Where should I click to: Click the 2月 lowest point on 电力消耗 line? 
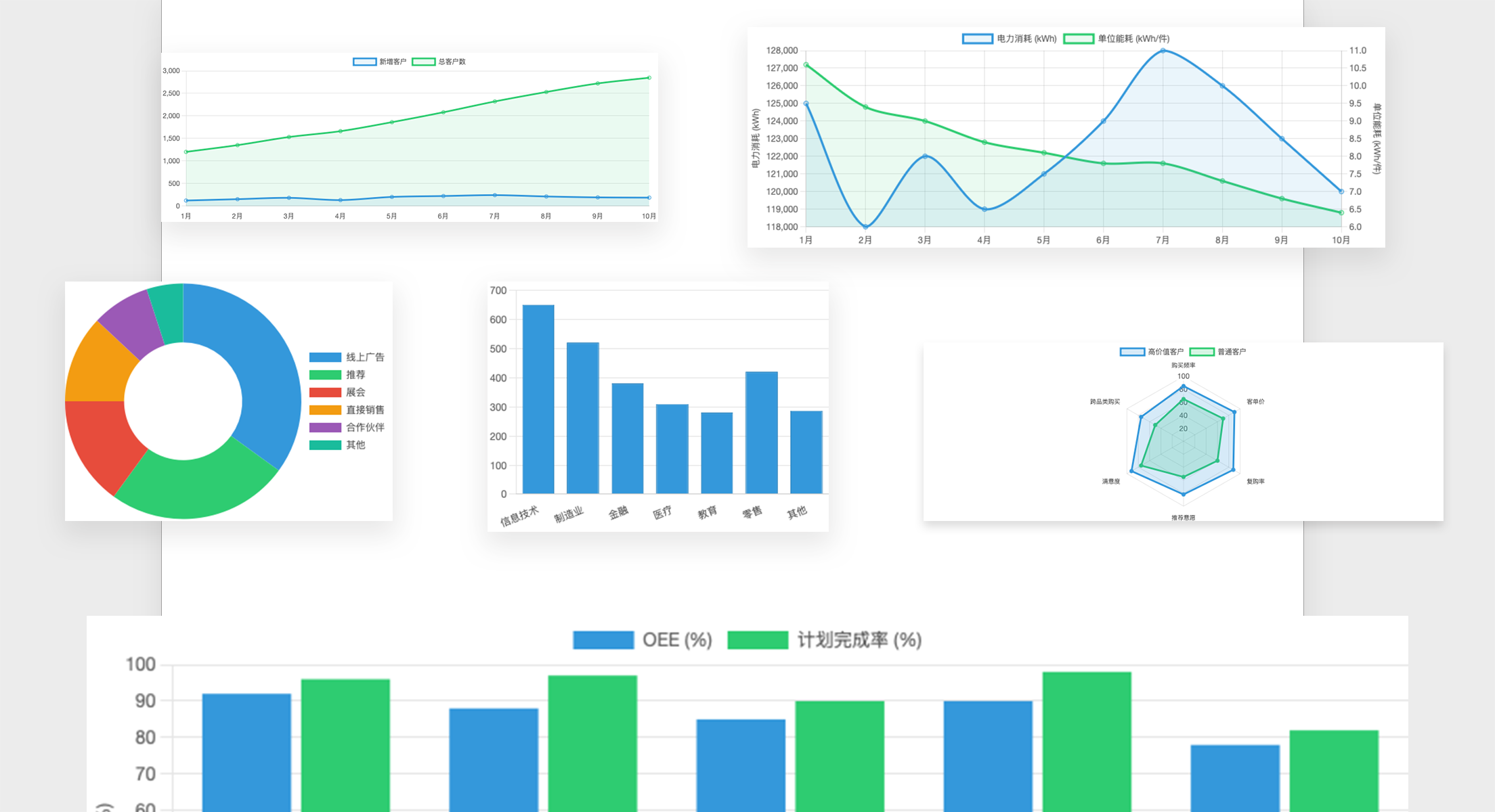[865, 227]
